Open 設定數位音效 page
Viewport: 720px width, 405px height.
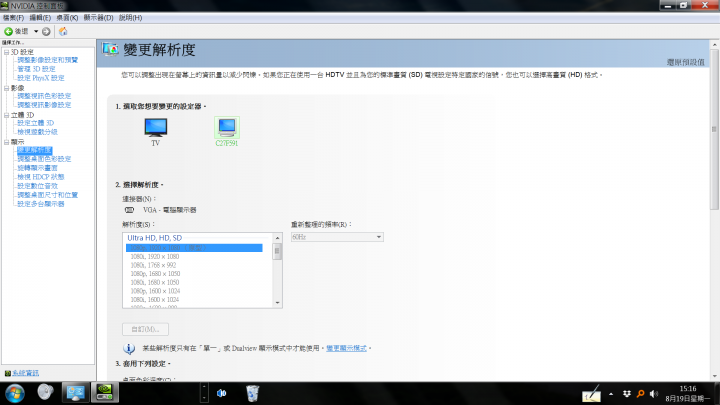[x=37, y=186]
